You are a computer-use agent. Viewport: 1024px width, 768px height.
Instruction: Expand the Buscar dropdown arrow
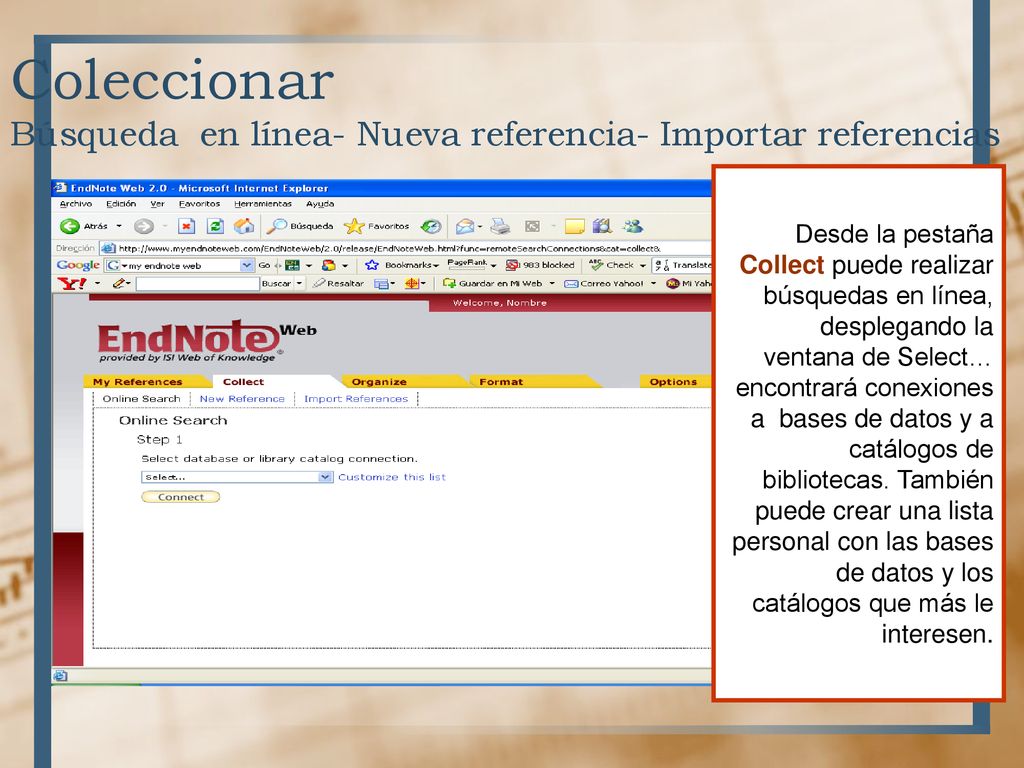(x=299, y=283)
